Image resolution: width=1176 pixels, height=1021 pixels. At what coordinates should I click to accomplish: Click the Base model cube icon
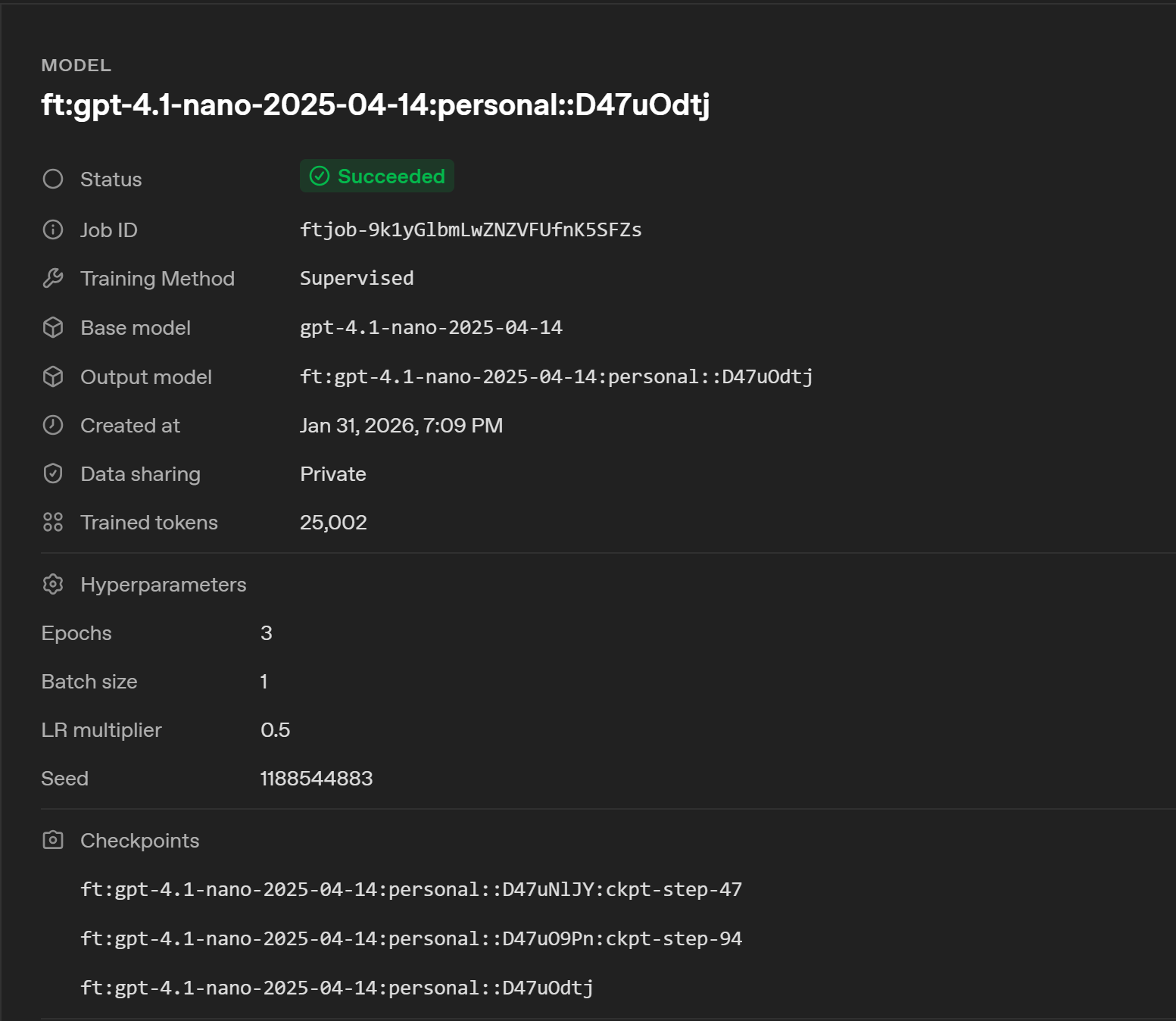click(53, 327)
